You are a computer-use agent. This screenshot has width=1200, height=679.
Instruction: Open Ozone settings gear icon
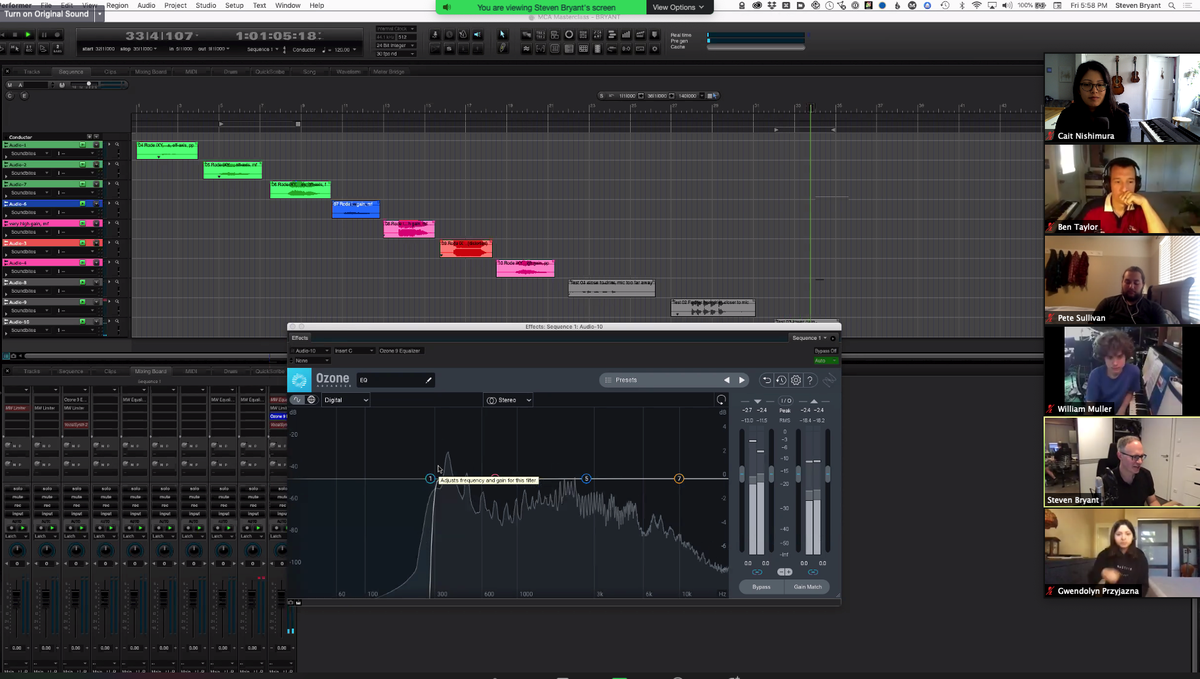[795, 380]
